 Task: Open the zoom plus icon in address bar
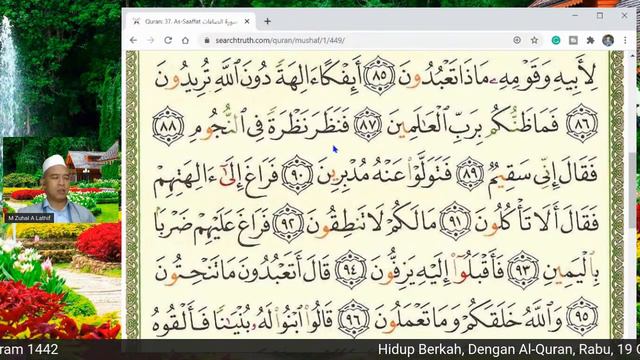click(517, 40)
